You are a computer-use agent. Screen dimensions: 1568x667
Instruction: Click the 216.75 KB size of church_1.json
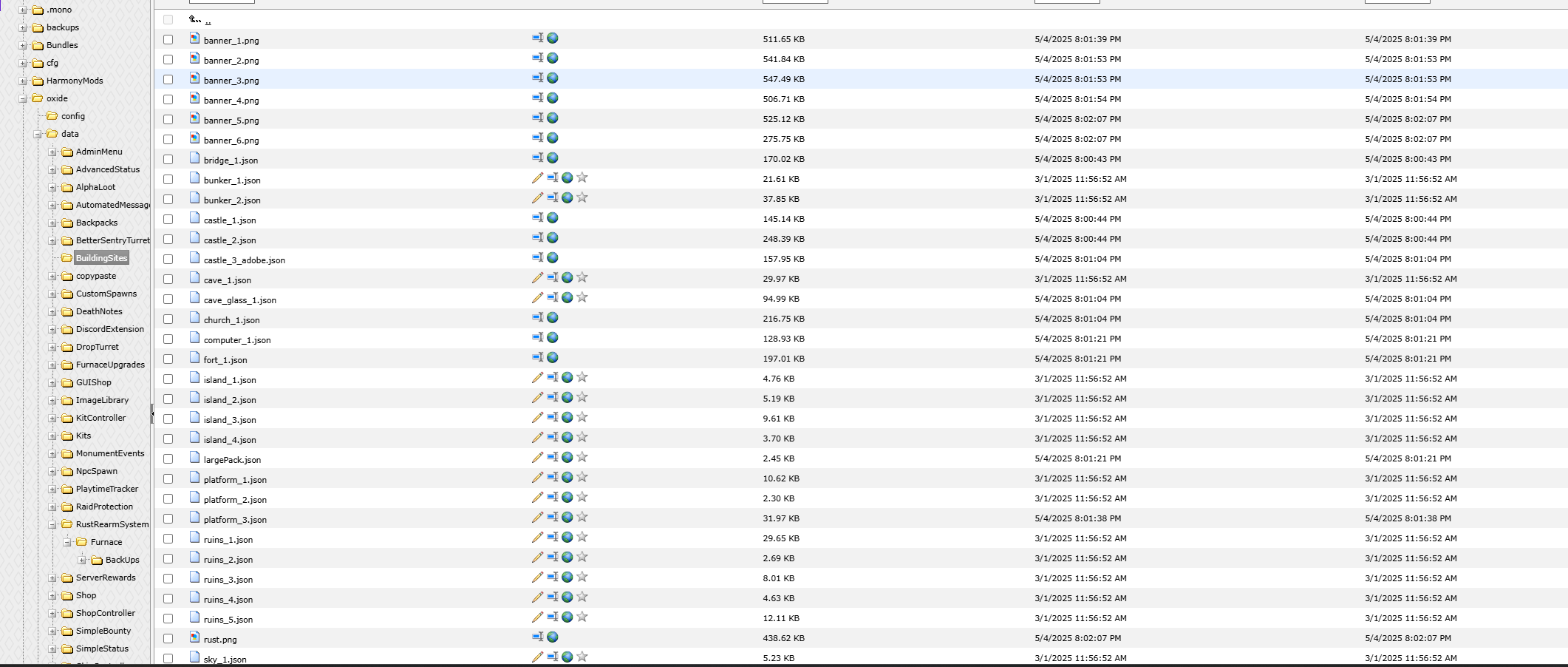pos(784,319)
